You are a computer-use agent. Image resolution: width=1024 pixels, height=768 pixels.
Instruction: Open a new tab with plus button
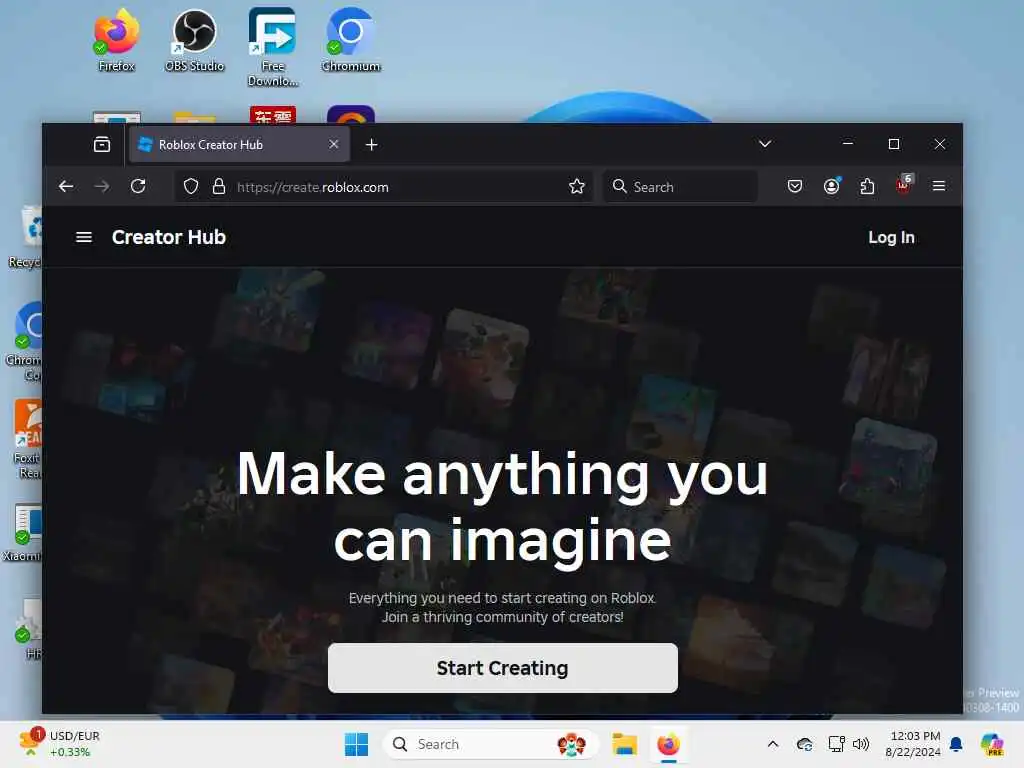(x=372, y=144)
